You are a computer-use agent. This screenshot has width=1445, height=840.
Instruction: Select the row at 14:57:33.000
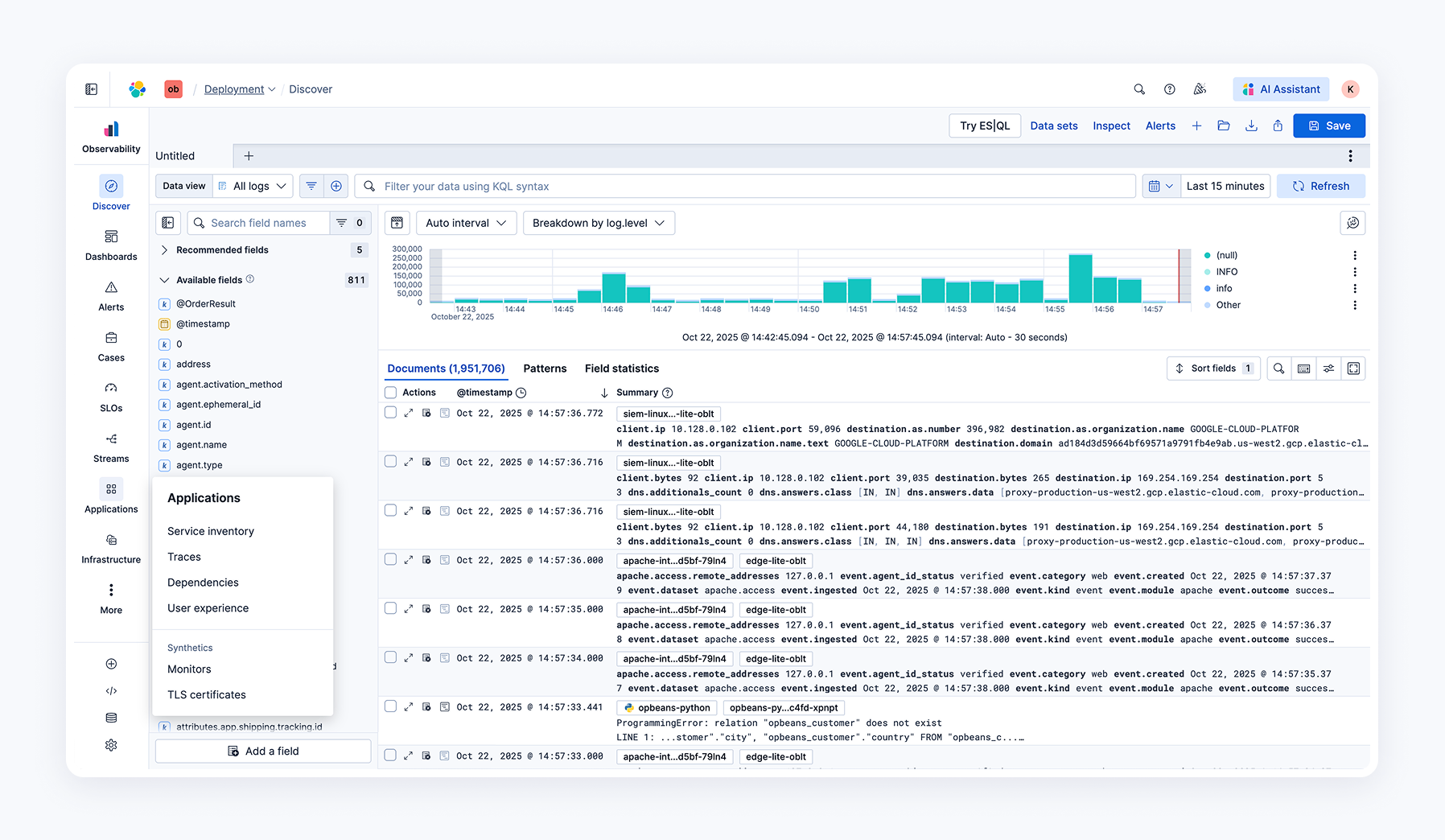391,756
